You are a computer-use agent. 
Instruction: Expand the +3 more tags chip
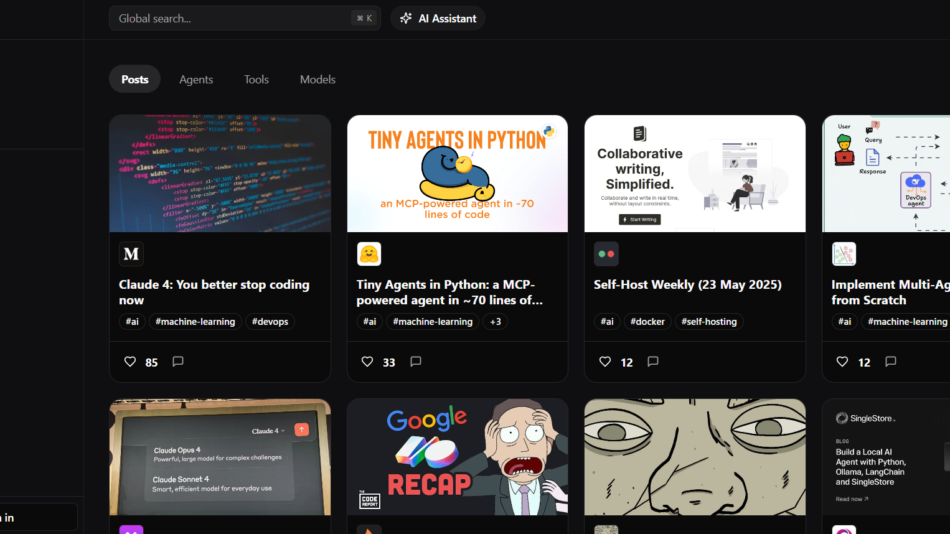[496, 321]
